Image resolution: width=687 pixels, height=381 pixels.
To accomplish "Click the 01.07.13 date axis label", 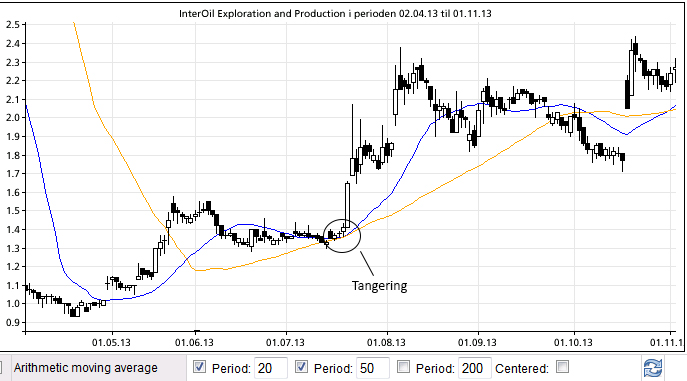I will click(285, 342).
